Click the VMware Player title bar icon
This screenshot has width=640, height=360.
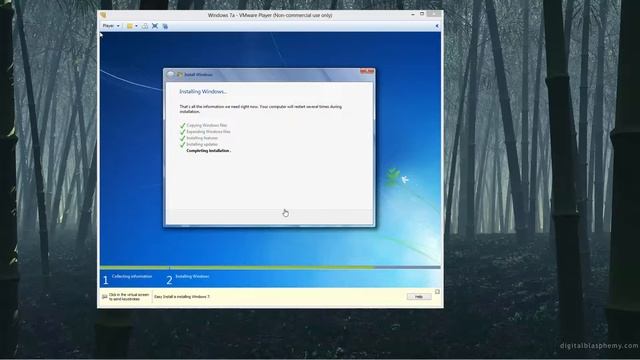pyautogui.click(x=103, y=15)
